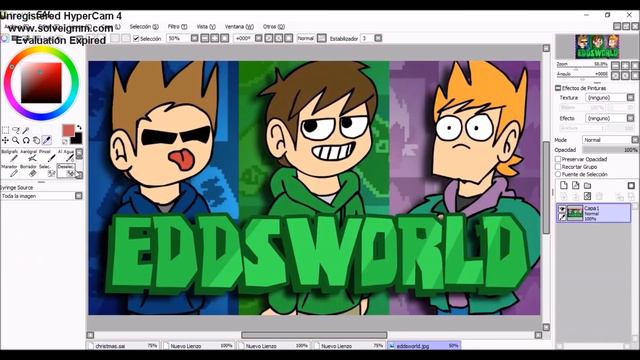Adjust the Zoom slider in navigator
This screenshot has width=640, height=360.
coord(582,67)
